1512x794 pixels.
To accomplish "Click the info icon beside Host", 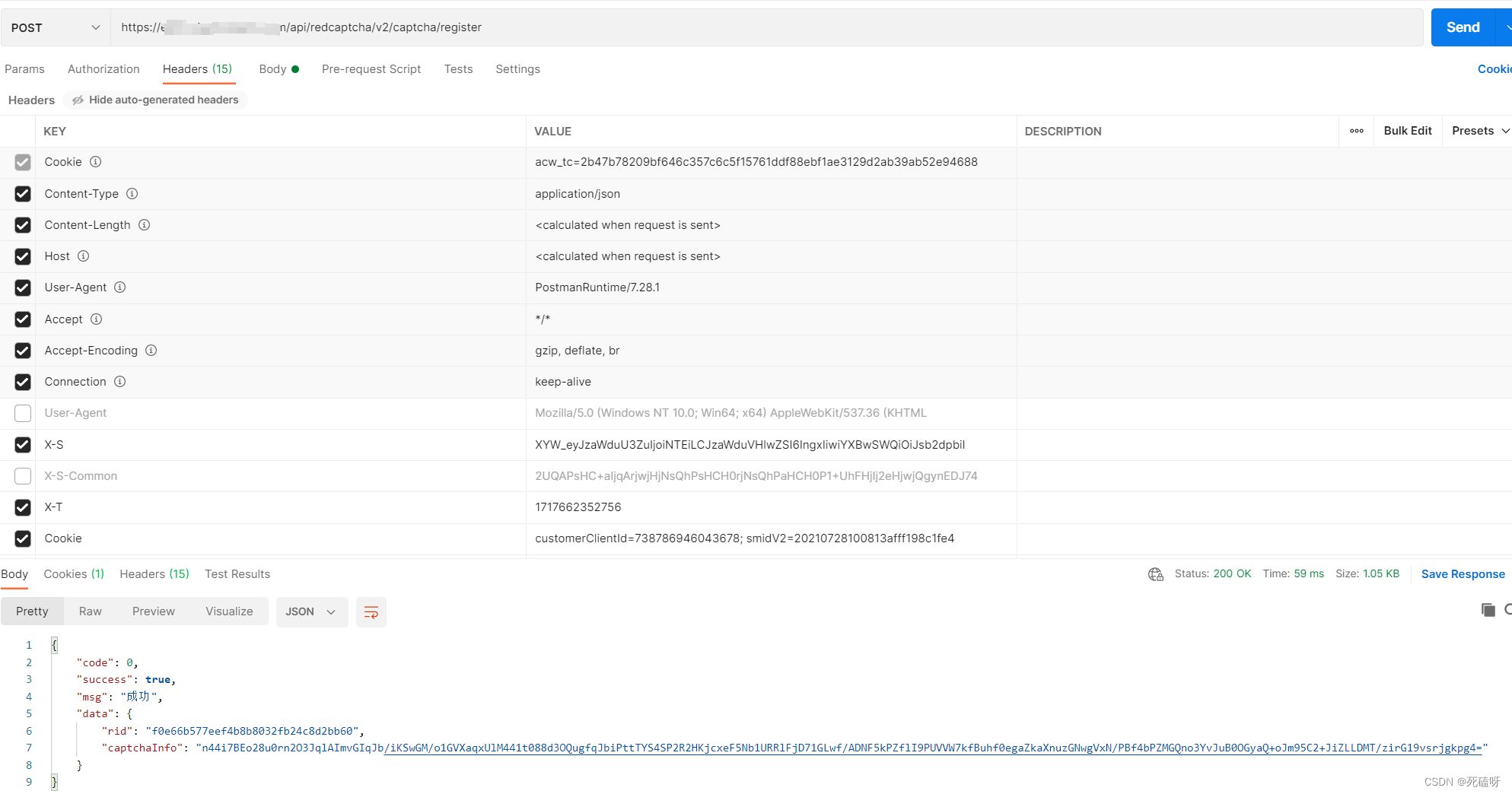I will tap(84, 256).
